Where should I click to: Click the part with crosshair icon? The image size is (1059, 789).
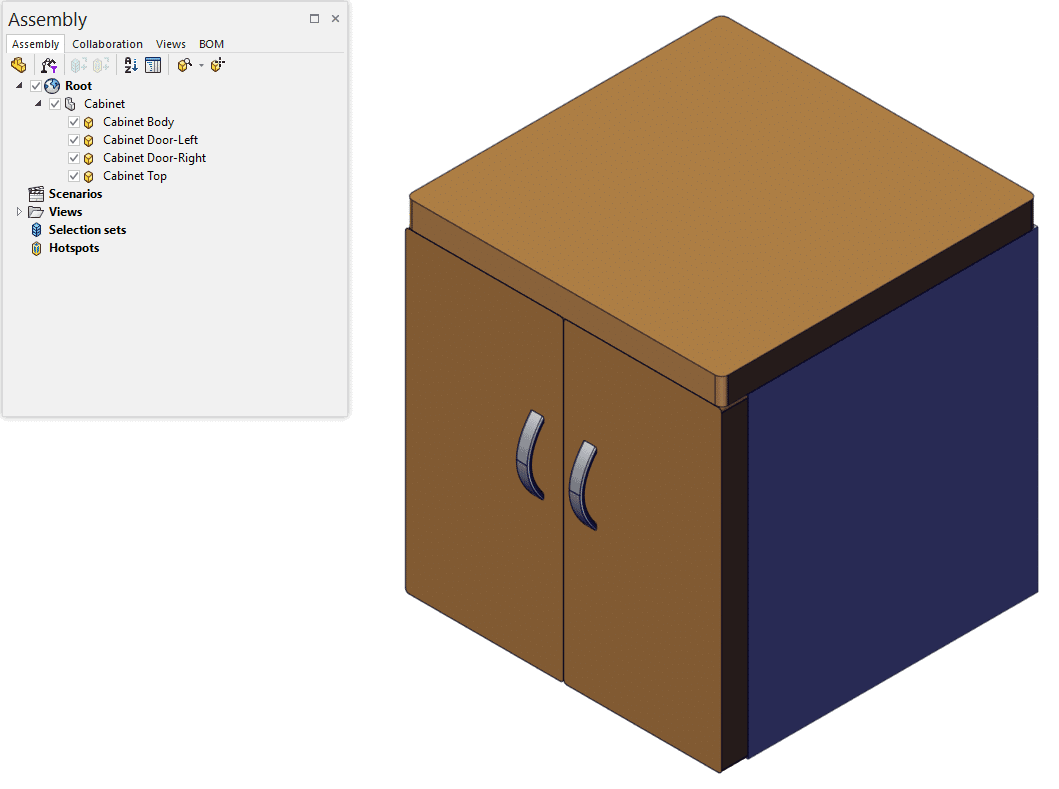click(217, 65)
